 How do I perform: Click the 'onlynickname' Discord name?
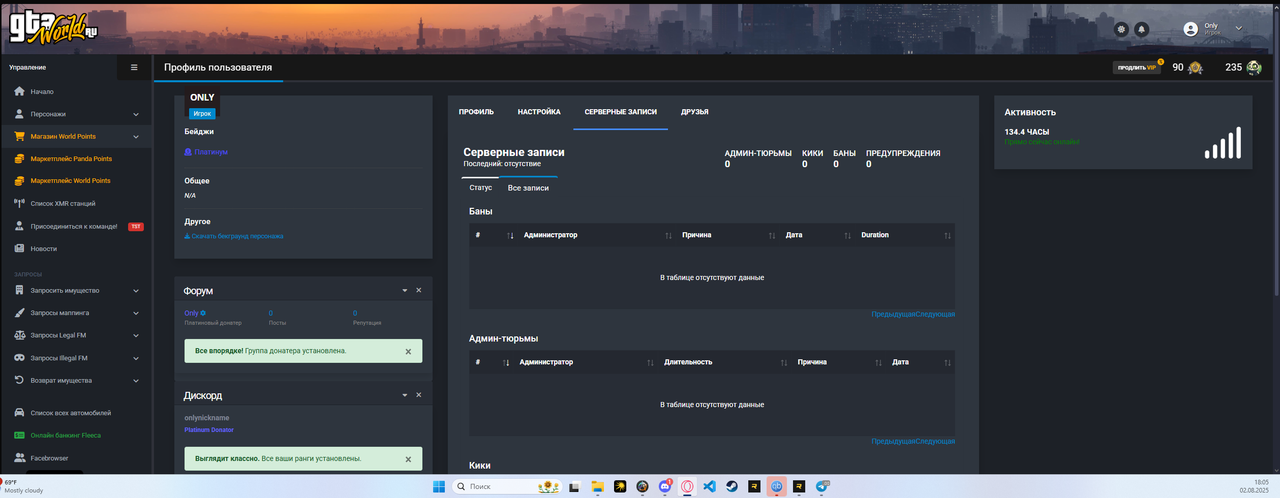coord(207,417)
